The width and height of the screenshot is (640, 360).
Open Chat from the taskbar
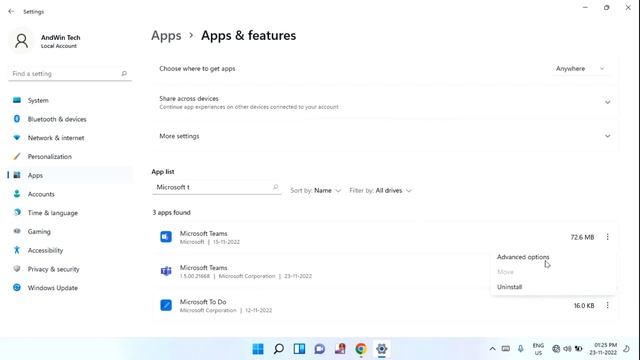click(320, 349)
